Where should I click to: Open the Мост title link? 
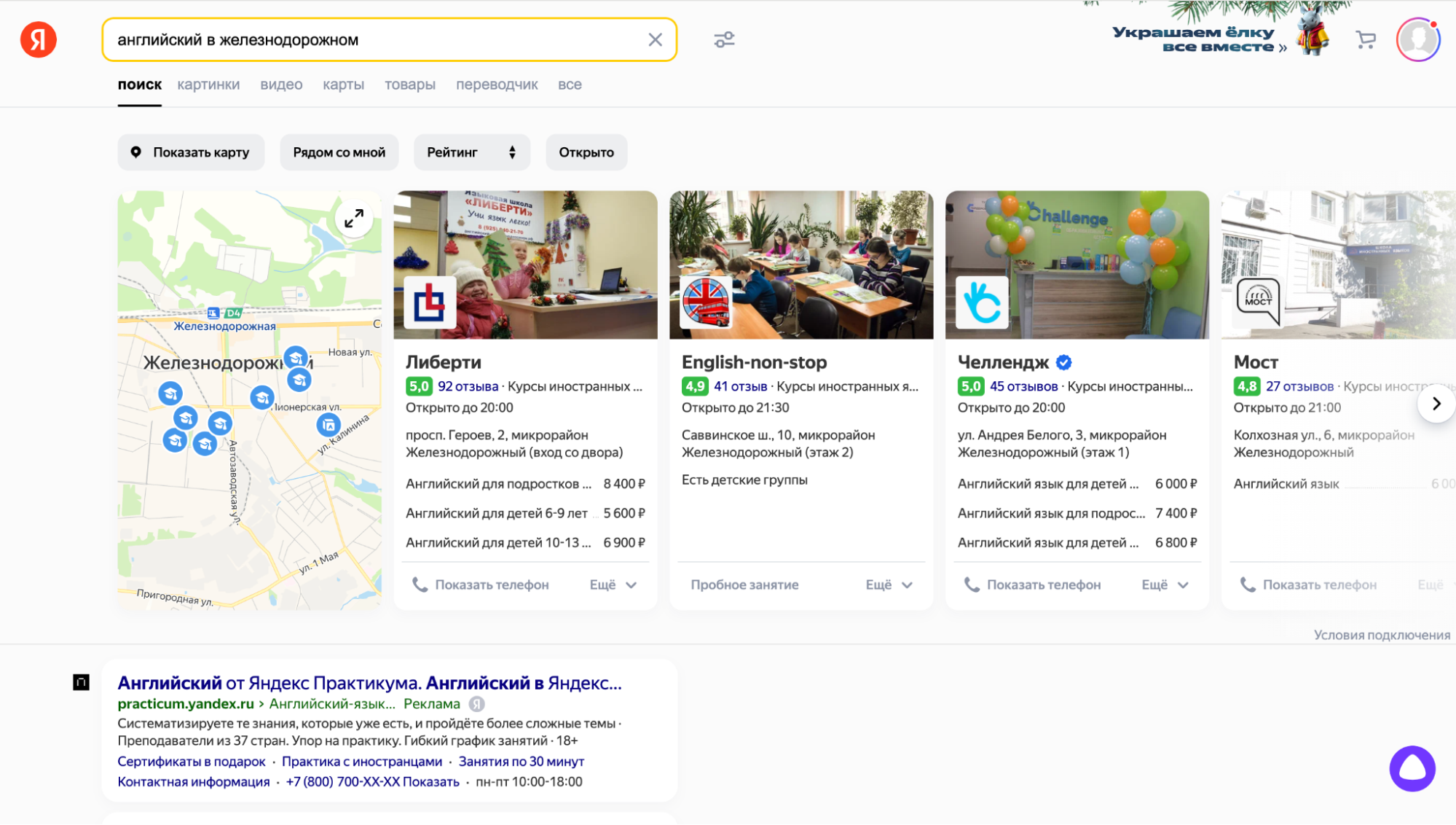point(1256,362)
